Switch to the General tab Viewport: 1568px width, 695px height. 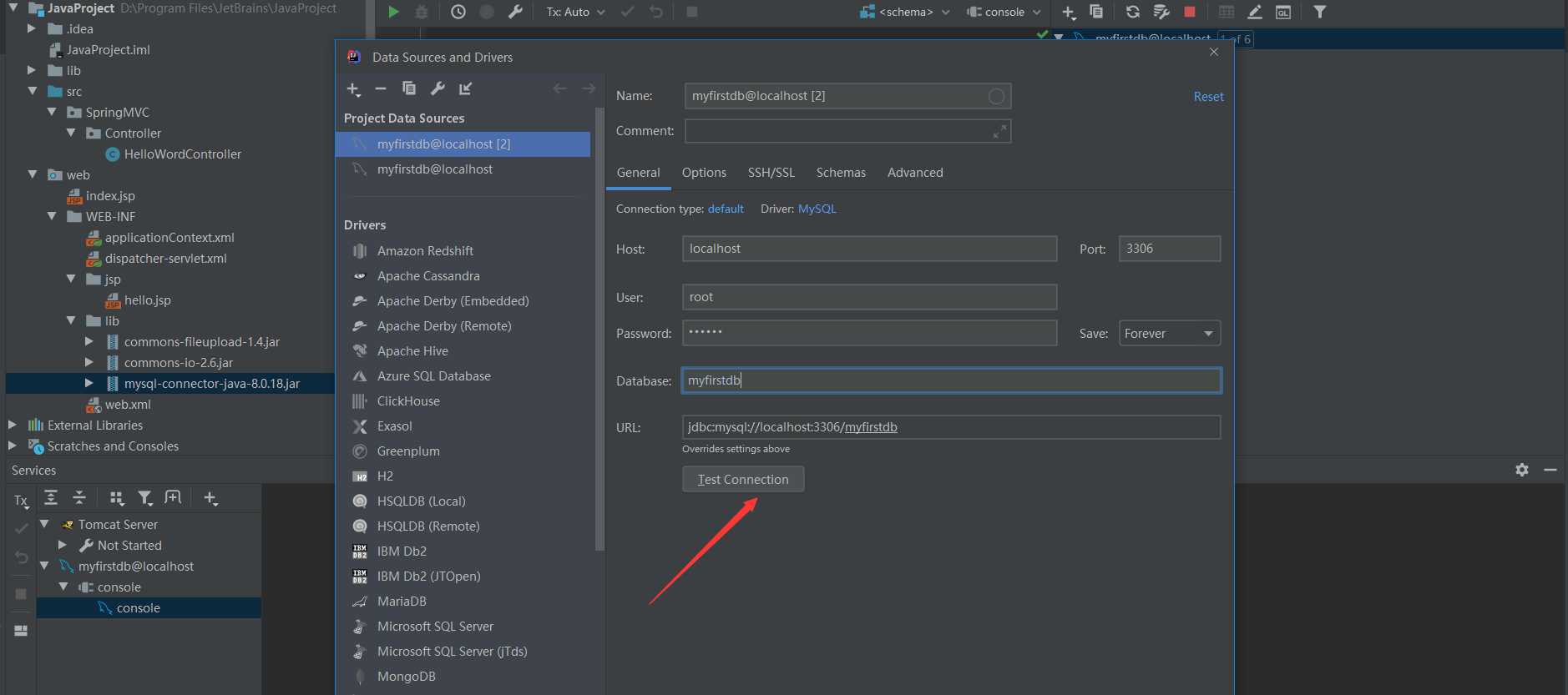coord(638,173)
